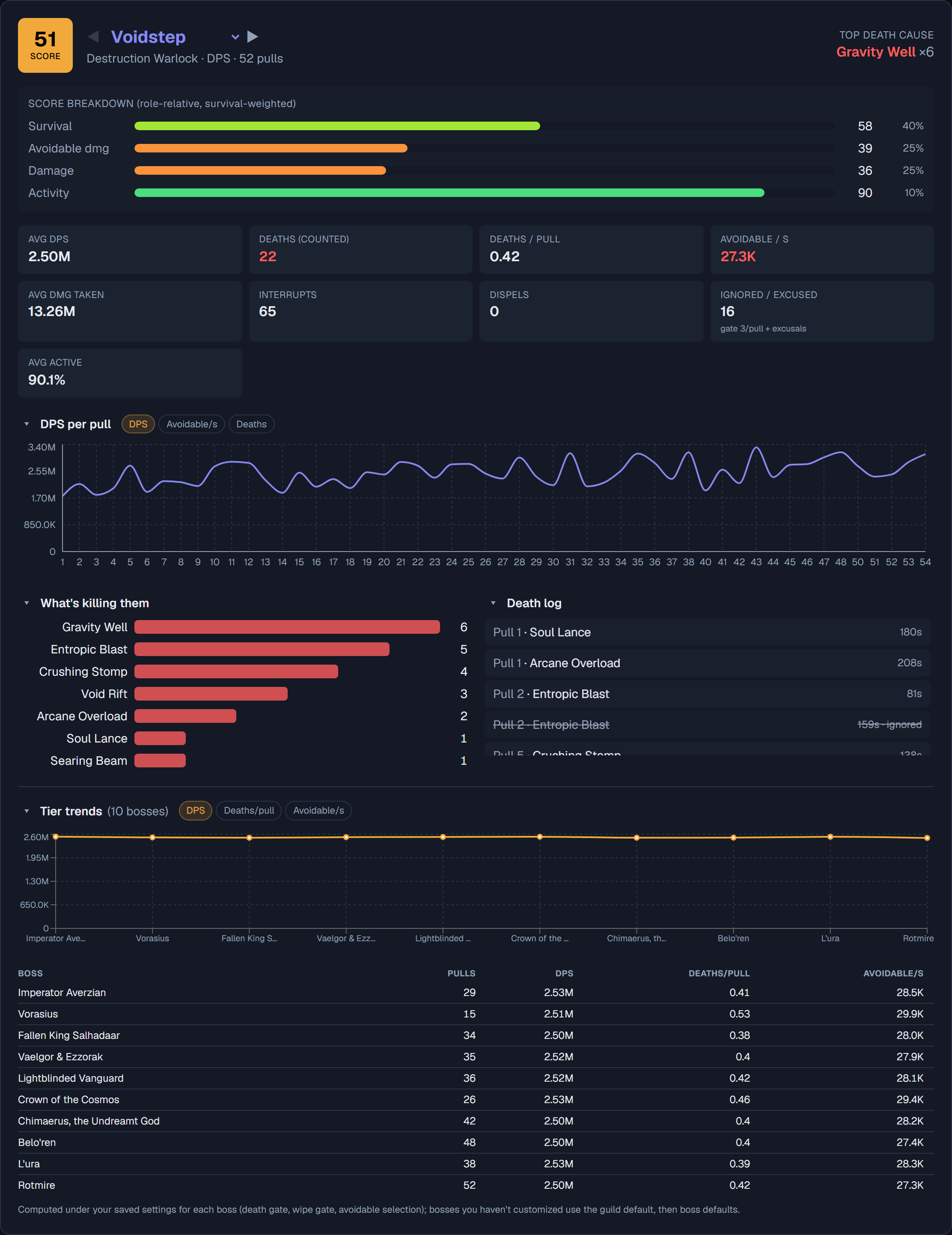
Task: Open the AVG DPS stat card
Action: (130, 250)
